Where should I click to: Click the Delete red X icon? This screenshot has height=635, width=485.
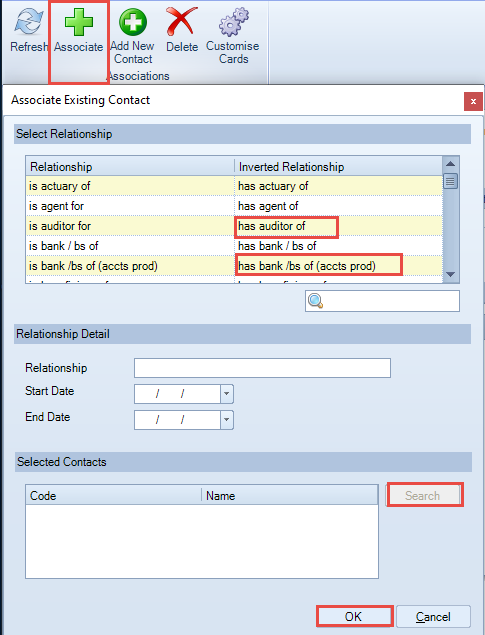(182, 21)
